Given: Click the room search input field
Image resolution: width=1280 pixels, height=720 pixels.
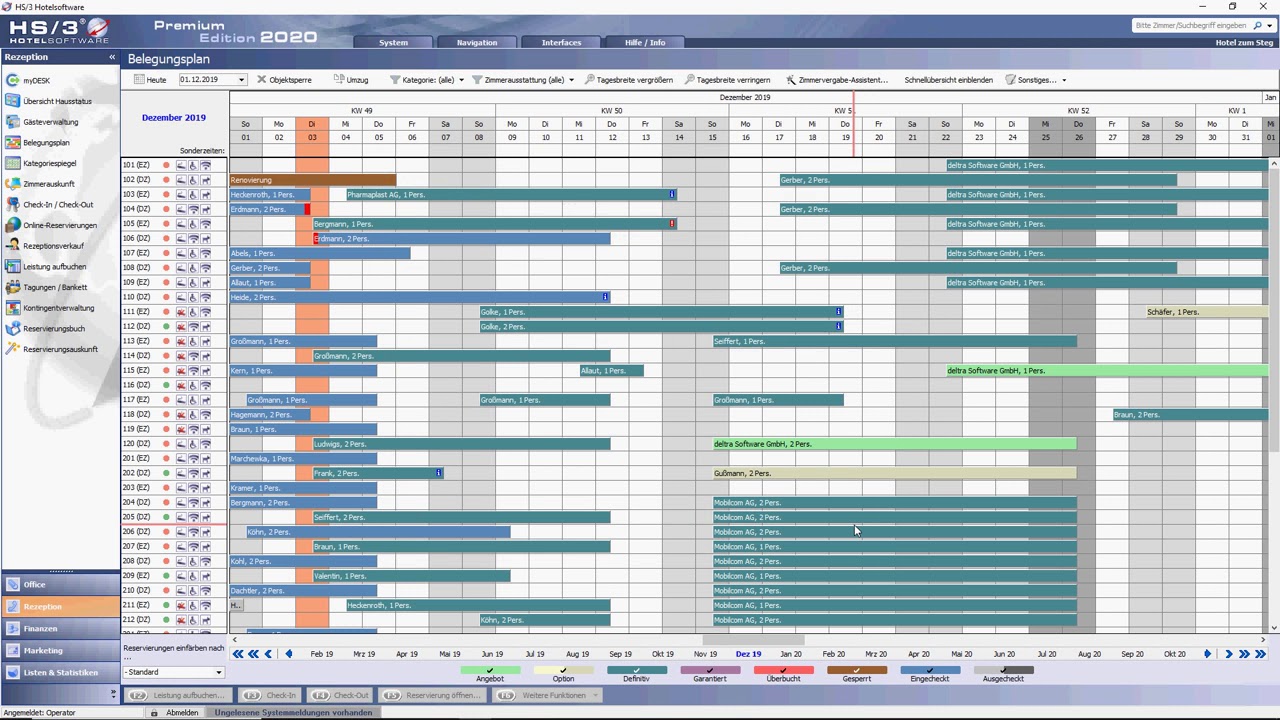Looking at the screenshot, I should [1190, 26].
